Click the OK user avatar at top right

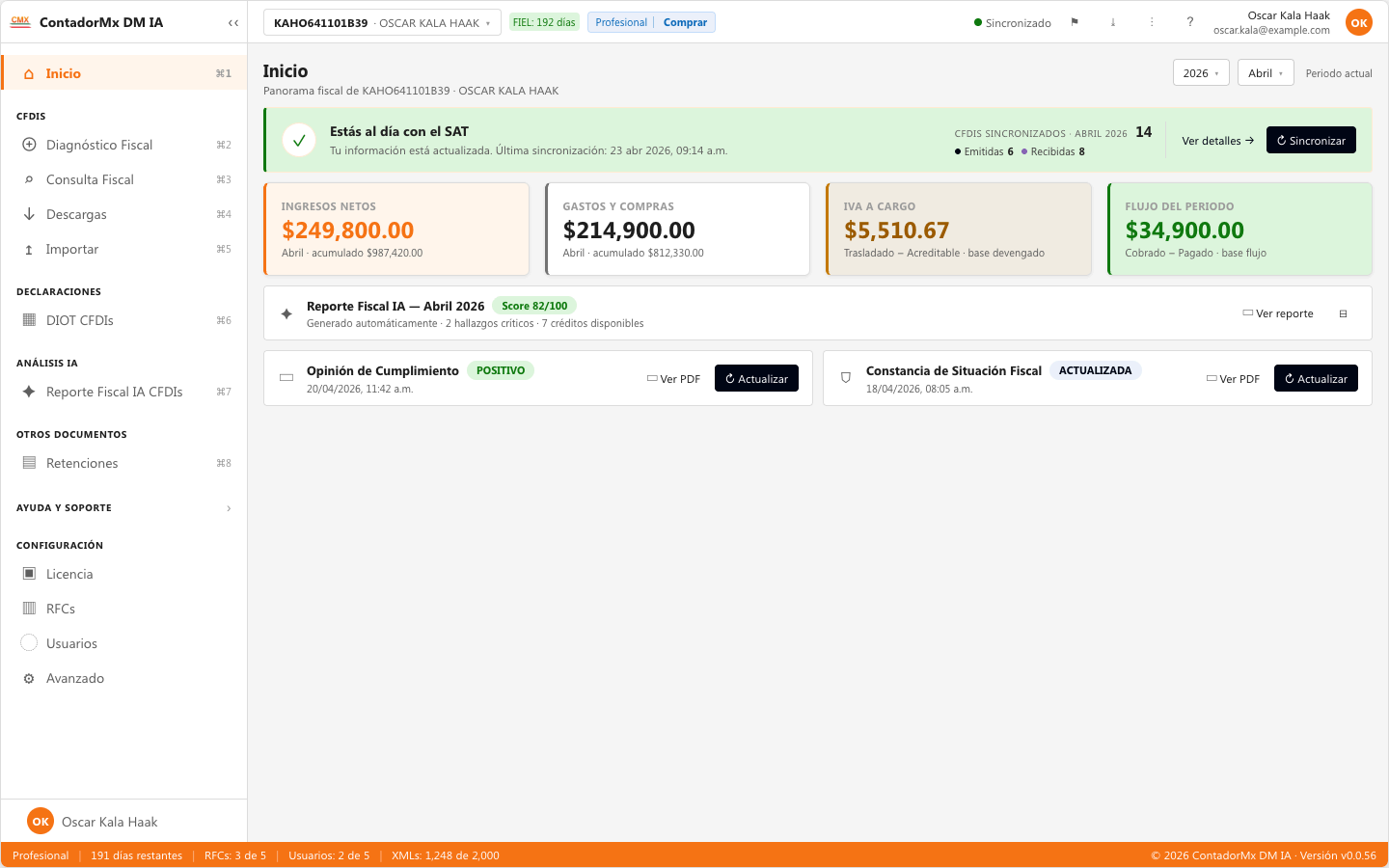click(1359, 22)
